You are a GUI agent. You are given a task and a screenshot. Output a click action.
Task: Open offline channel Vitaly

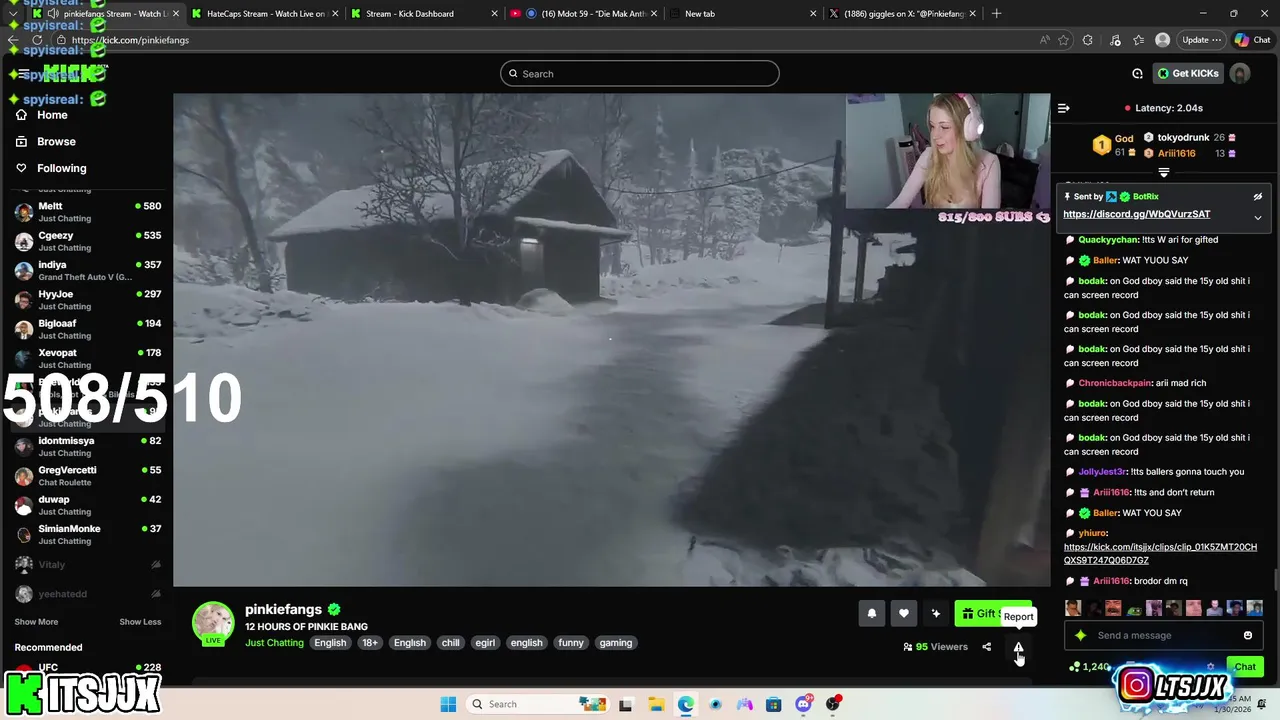(x=87, y=564)
